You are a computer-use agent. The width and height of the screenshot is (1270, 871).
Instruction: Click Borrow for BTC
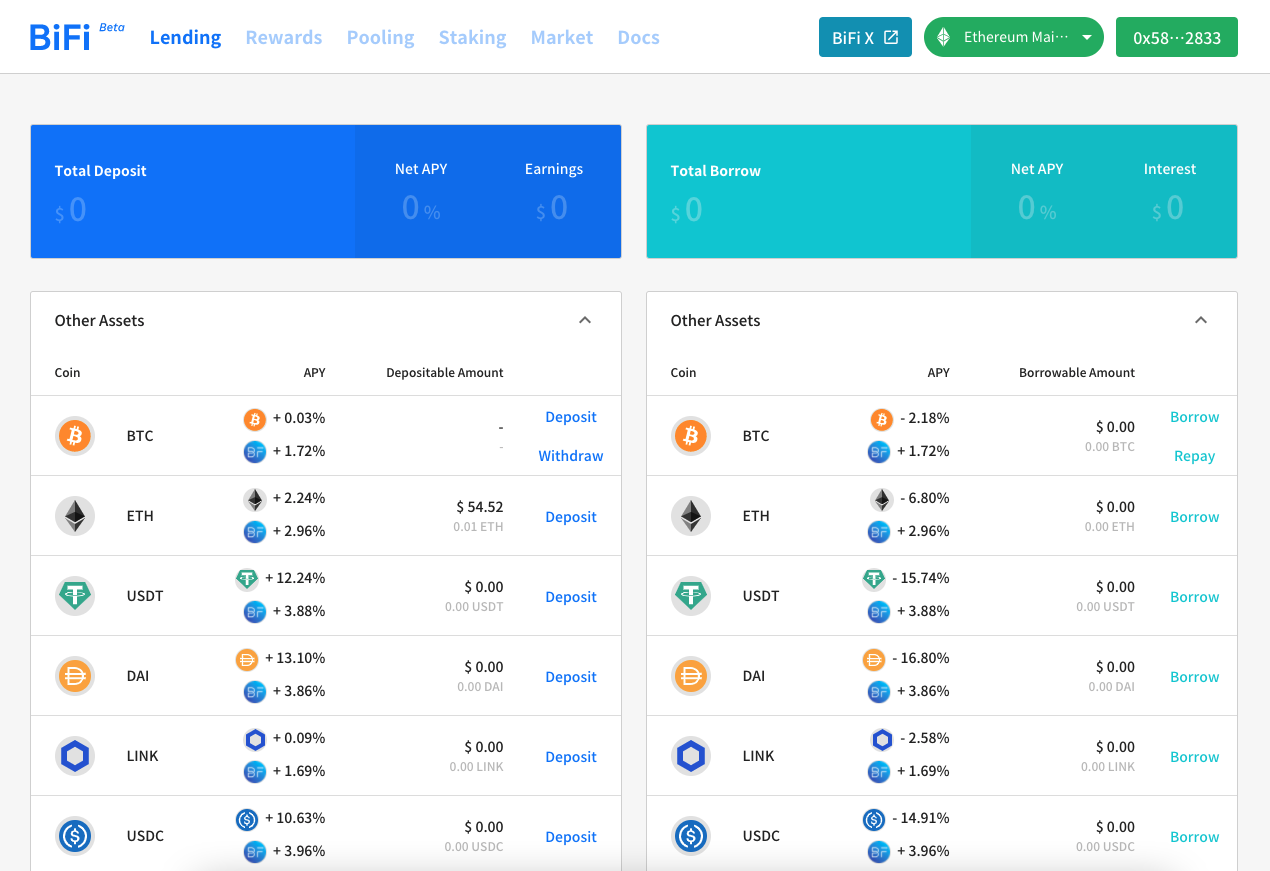1195,417
